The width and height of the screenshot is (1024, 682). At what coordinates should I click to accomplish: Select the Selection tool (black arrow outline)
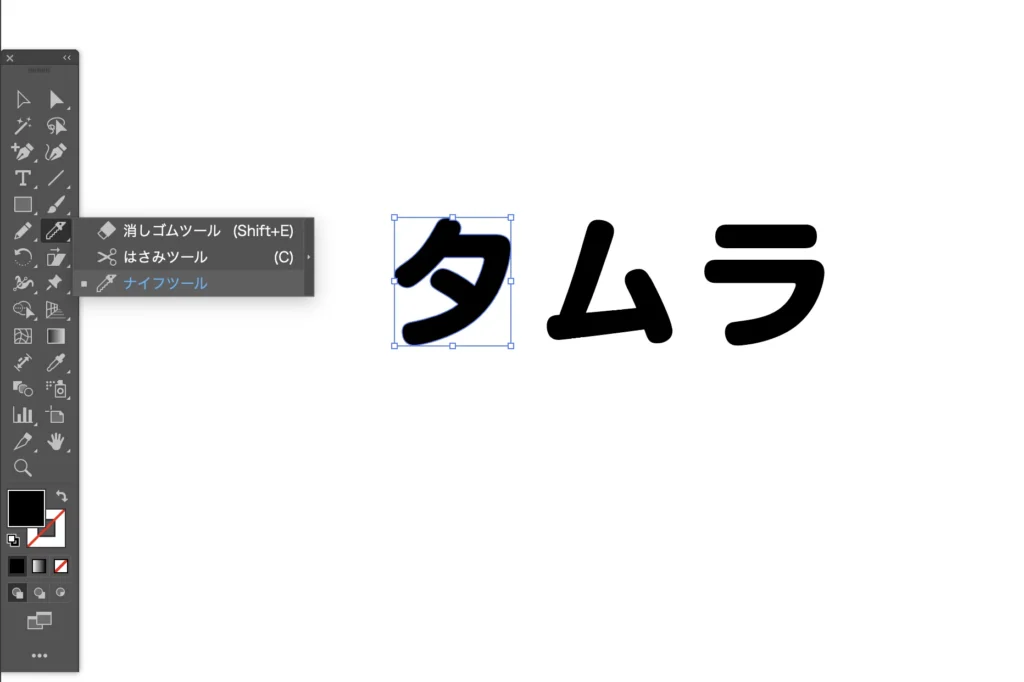[23, 100]
